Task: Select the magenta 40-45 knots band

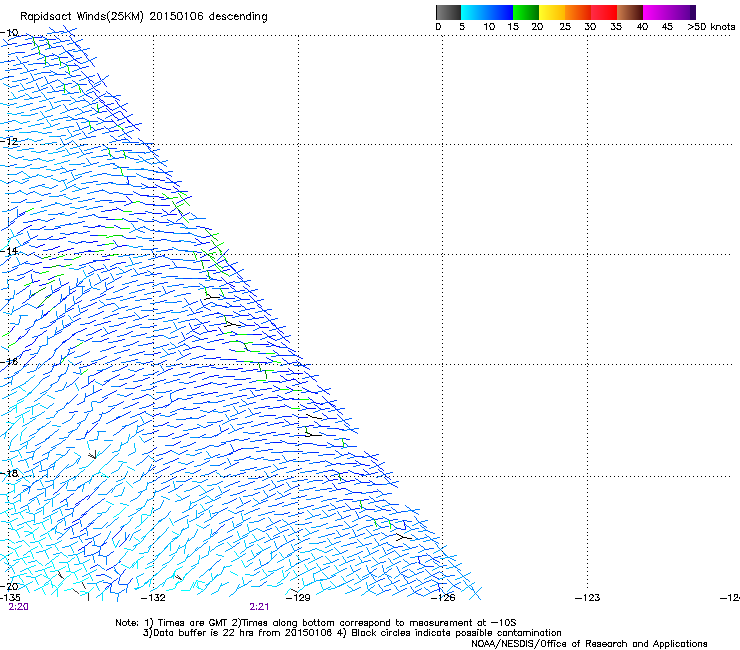Action: tap(656, 12)
